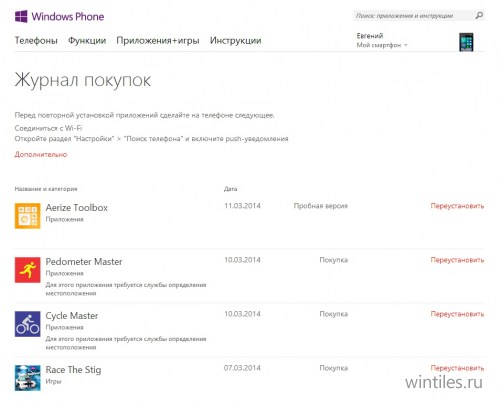Open the Race The Stig title
Image resolution: width=500 pixels, height=405 pixels.
[73, 370]
